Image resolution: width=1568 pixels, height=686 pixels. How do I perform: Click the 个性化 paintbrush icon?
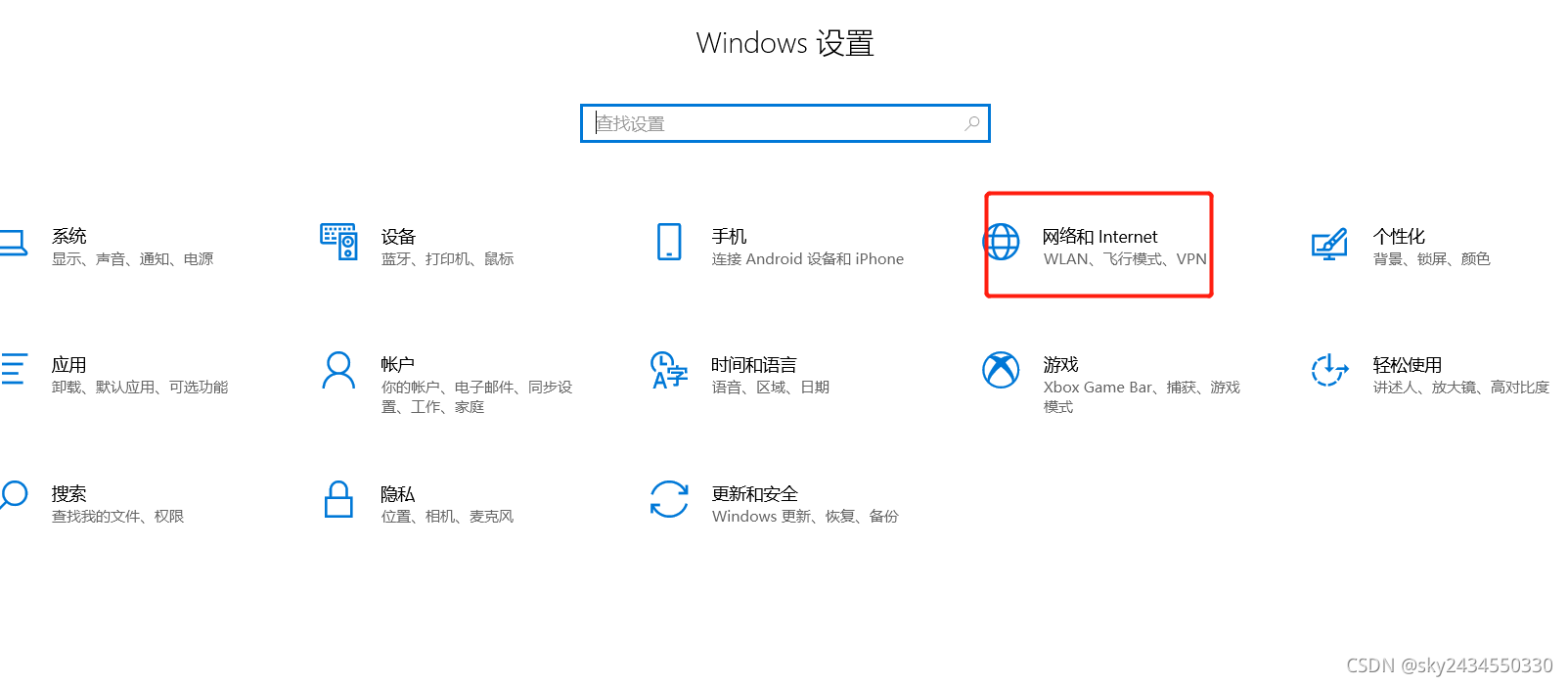(x=1329, y=243)
